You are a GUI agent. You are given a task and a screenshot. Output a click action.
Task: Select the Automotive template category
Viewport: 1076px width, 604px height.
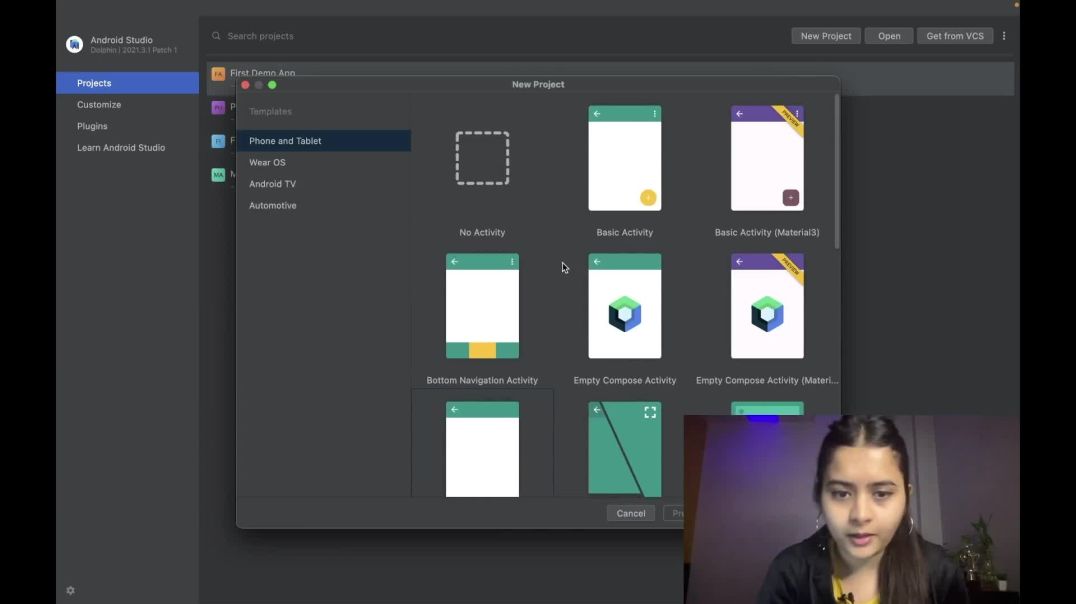tap(272, 204)
